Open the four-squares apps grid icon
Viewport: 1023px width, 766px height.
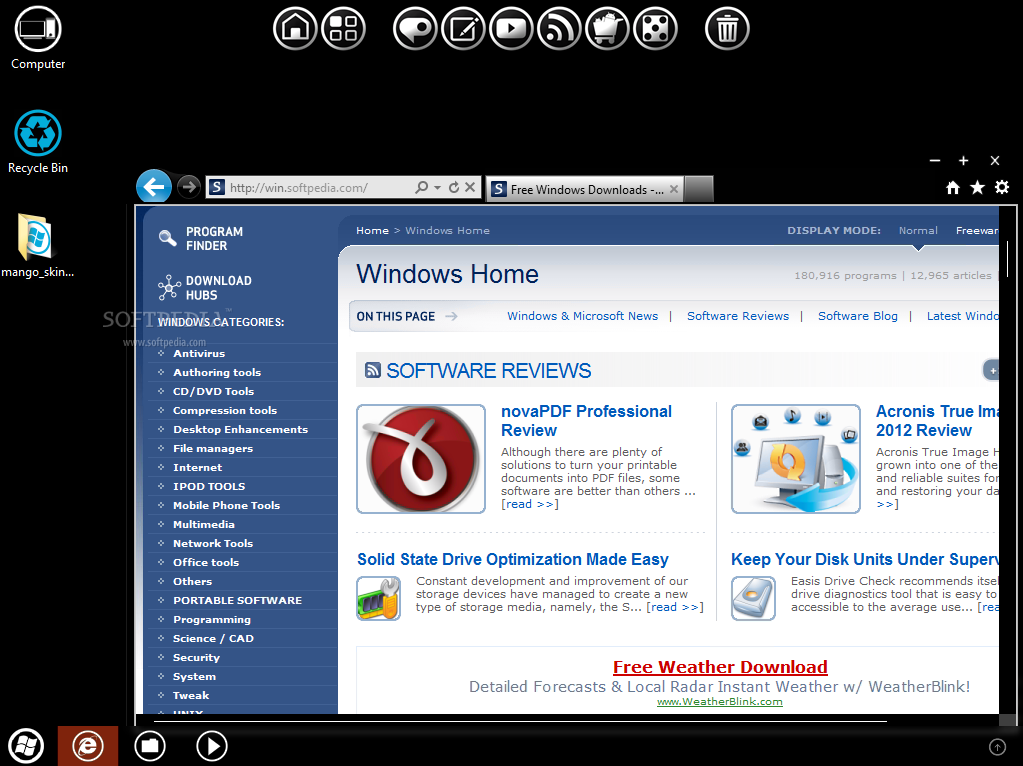[343, 28]
